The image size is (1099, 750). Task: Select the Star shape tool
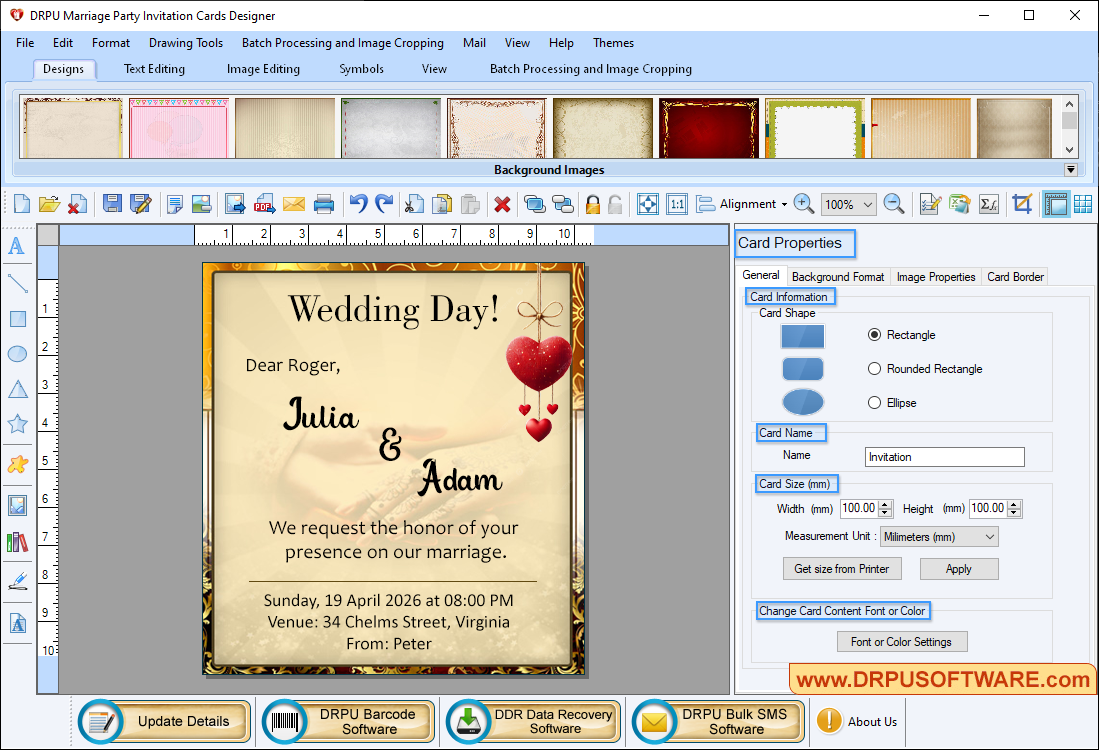16,423
